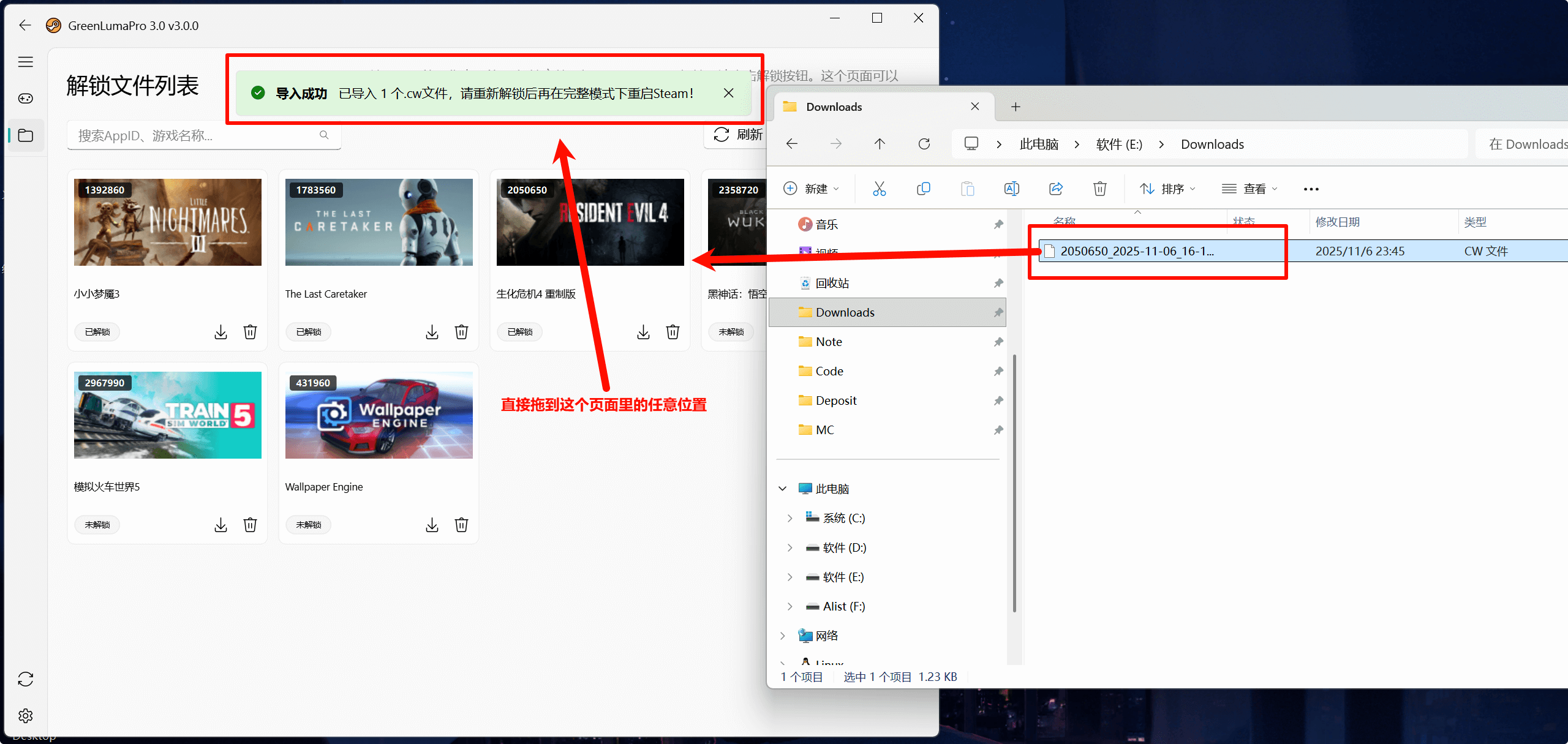
Task: Collapse the 此电脑 tree node
Action: point(782,489)
